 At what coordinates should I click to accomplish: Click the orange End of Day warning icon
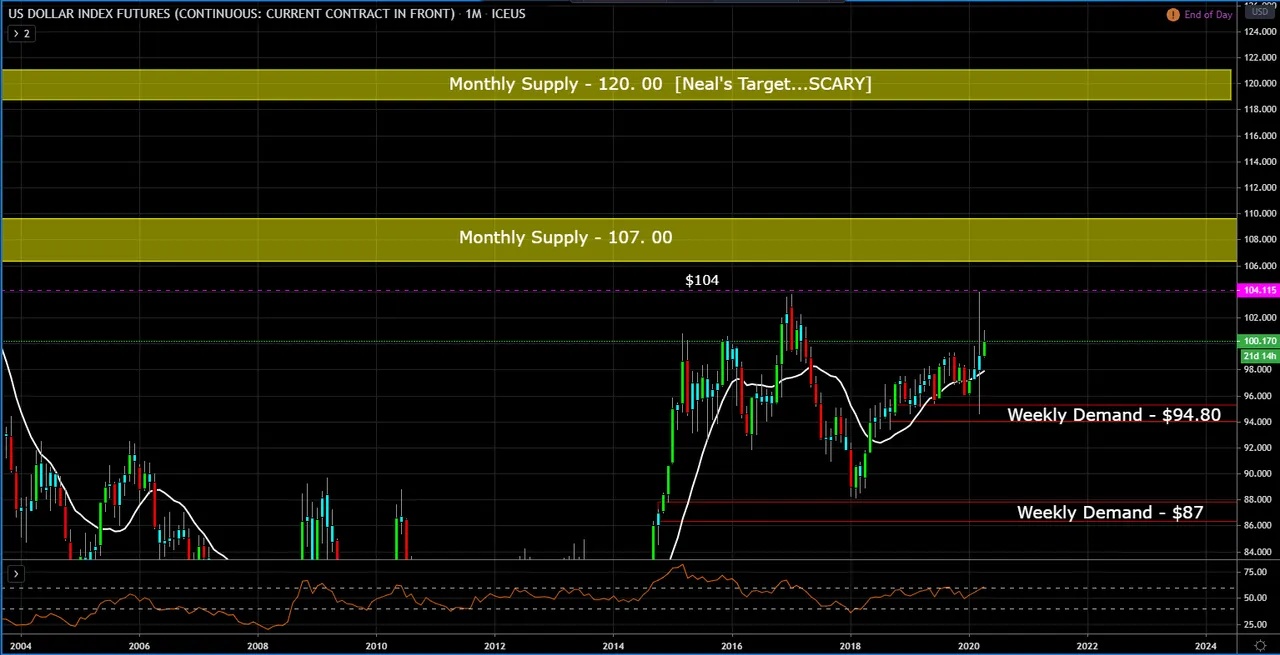1173,15
